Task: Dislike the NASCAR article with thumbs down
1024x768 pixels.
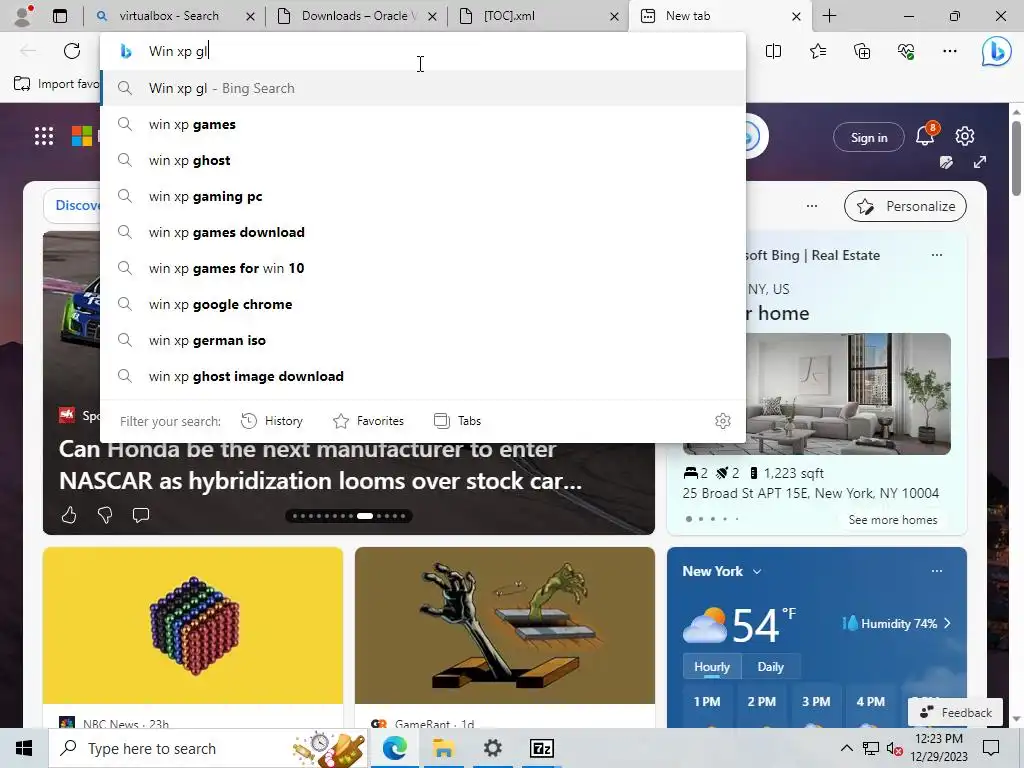Action: pyautogui.click(x=105, y=515)
